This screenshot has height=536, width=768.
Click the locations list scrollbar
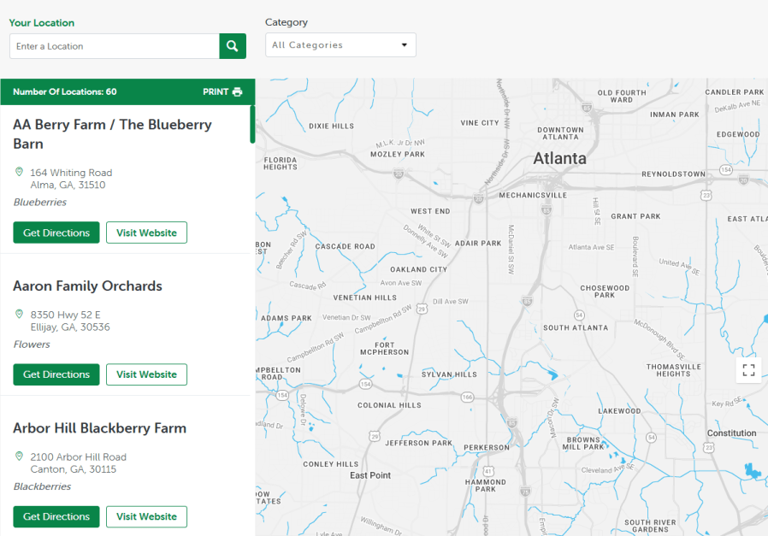(x=252, y=125)
